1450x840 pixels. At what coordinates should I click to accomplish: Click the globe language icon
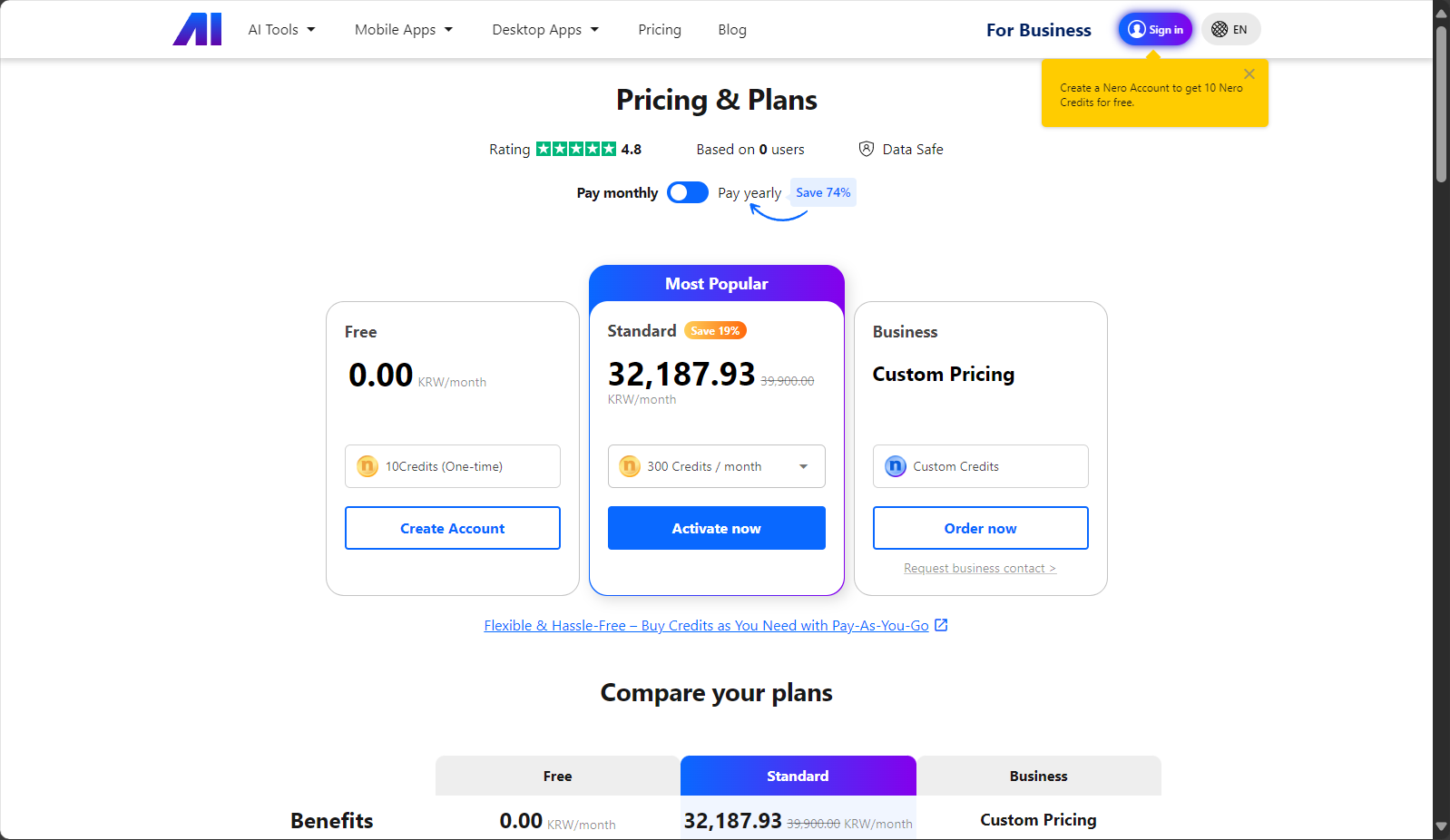tap(1220, 29)
